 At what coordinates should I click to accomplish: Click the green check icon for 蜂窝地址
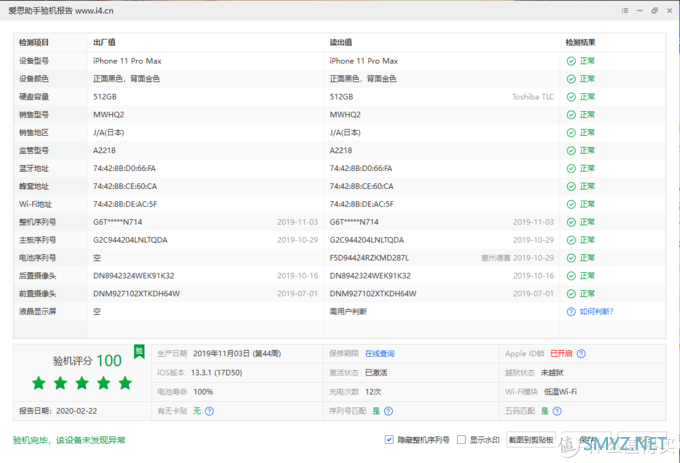click(571, 186)
